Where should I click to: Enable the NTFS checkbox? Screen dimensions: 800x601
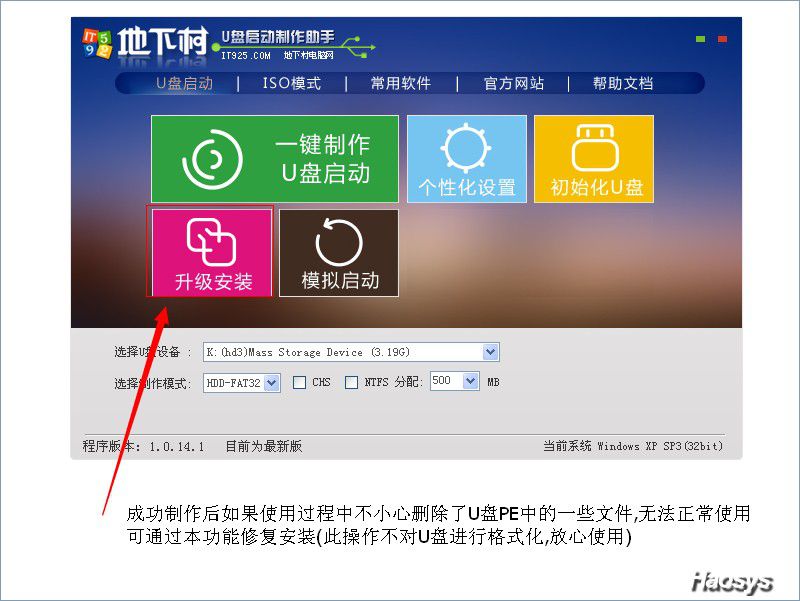[x=351, y=382]
